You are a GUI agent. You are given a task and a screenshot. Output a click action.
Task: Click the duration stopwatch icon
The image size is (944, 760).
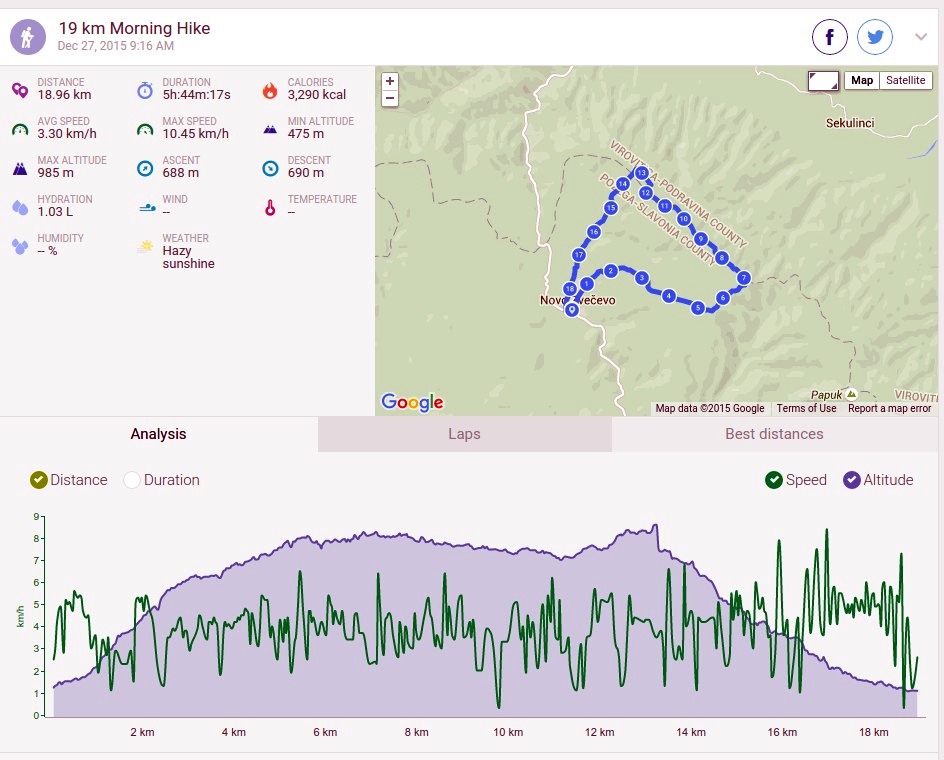pyautogui.click(x=145, y=90)
